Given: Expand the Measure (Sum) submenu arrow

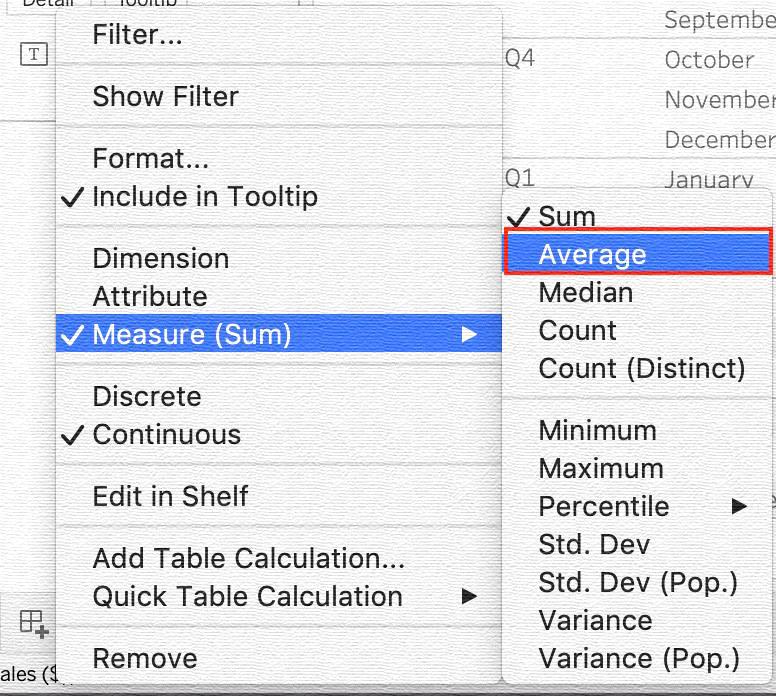Looking at the screenshot, I should click(469, 334).
